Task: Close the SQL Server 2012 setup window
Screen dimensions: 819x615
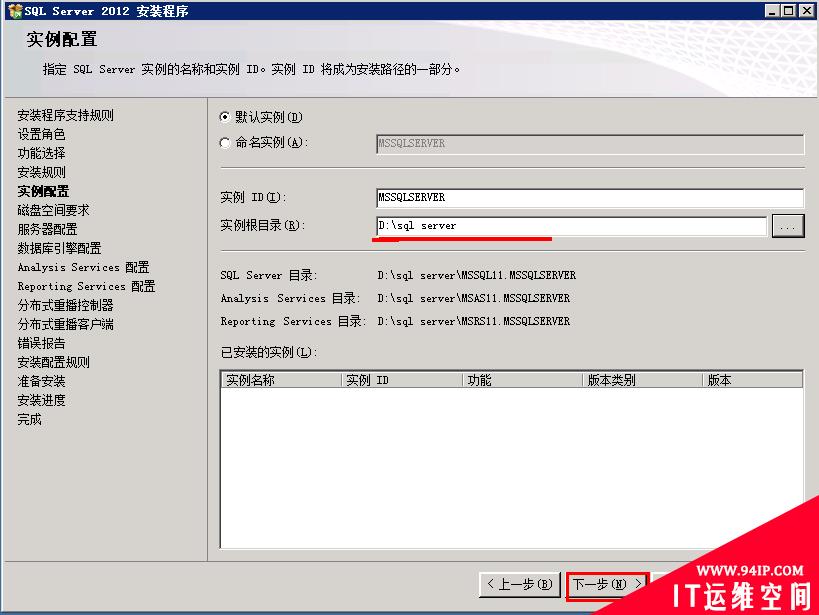Action: (x=806, y=10)
